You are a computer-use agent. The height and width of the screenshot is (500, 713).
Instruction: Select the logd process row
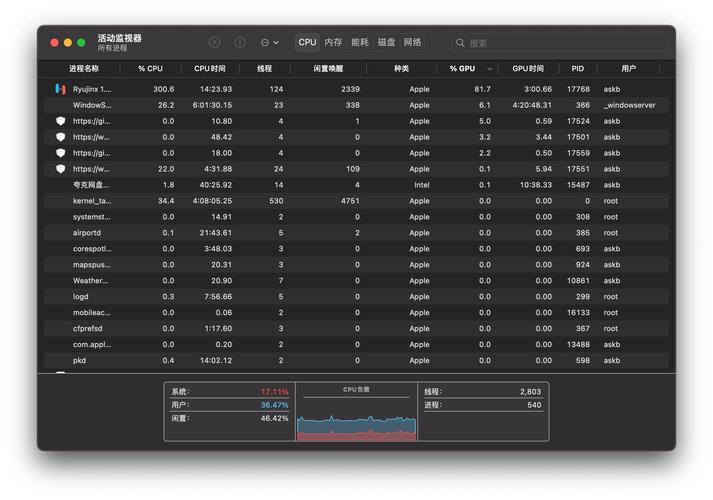click(356, 296)
